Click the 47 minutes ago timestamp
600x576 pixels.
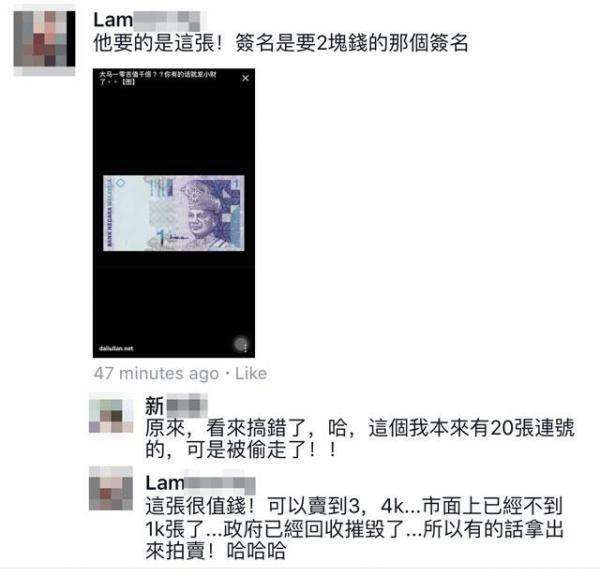[x=156, y=374]
